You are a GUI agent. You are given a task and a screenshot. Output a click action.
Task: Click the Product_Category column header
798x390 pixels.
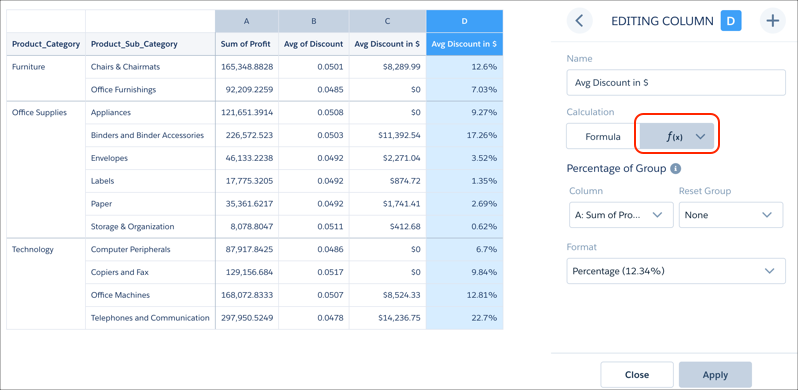(46, 44)
